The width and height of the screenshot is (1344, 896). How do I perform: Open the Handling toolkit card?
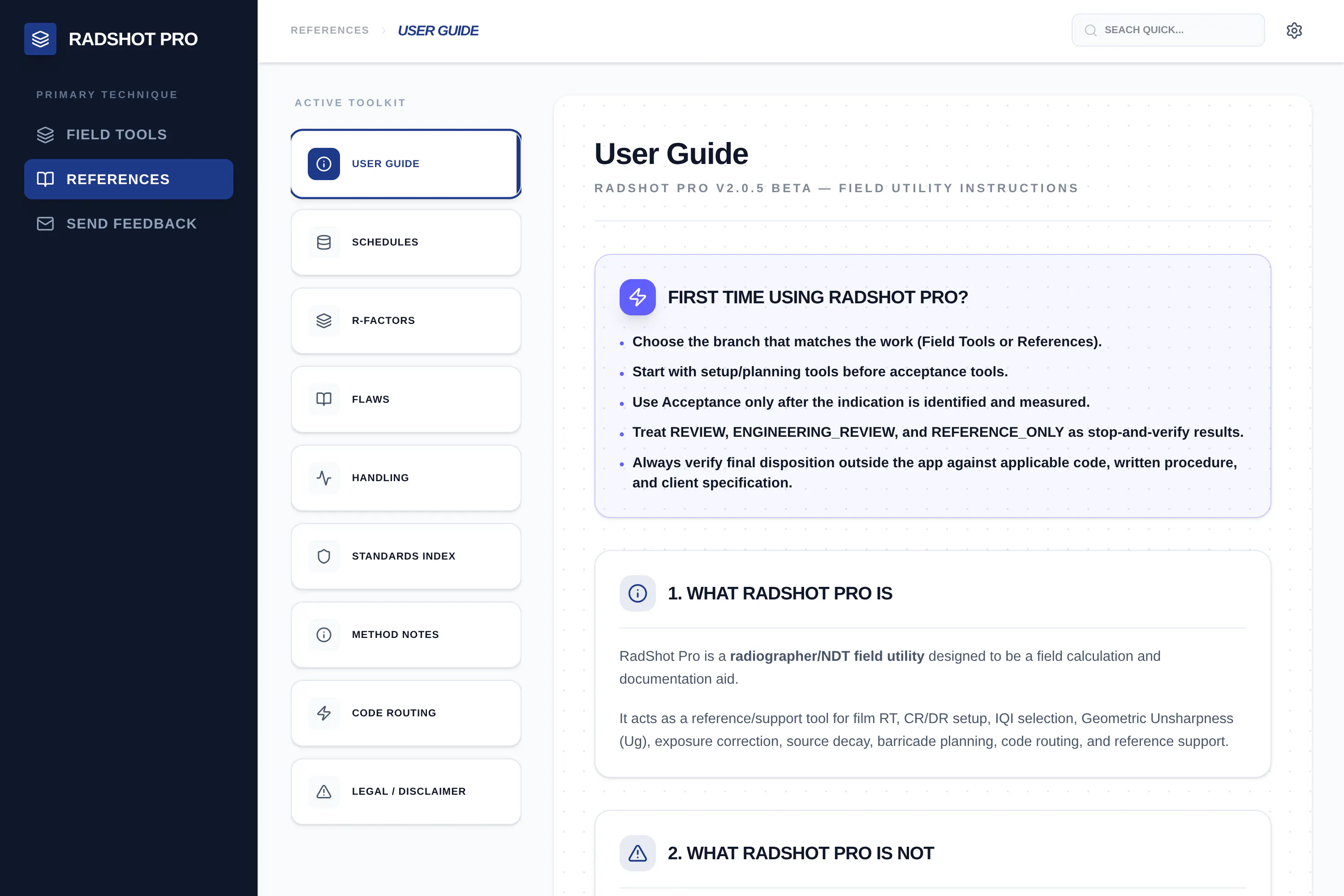pyautogui.click(x=406, y=478)
